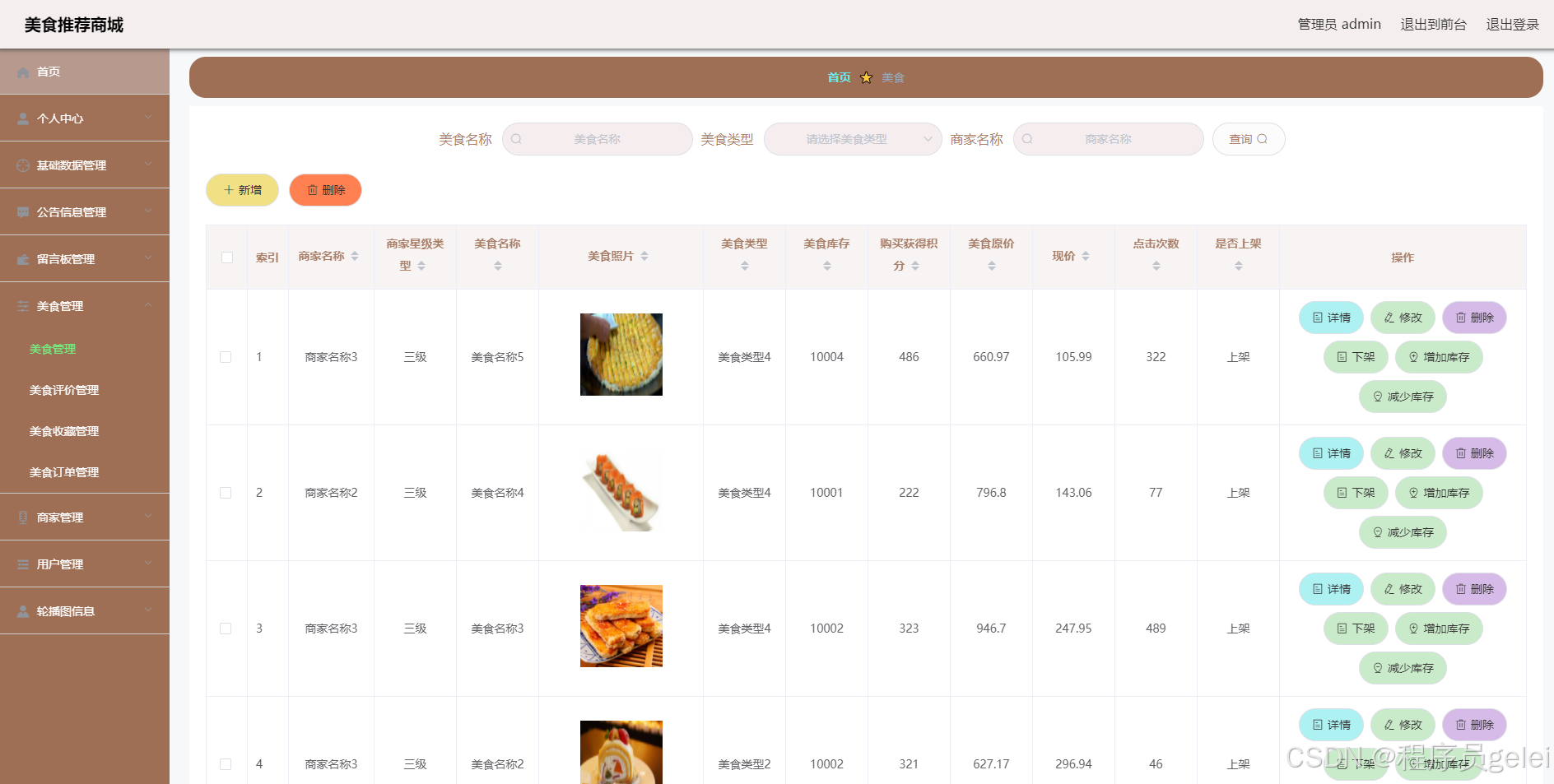The image size is (1554, 784).
Task: Click the list icon beside 用户管理
Action: coord(23,565)
